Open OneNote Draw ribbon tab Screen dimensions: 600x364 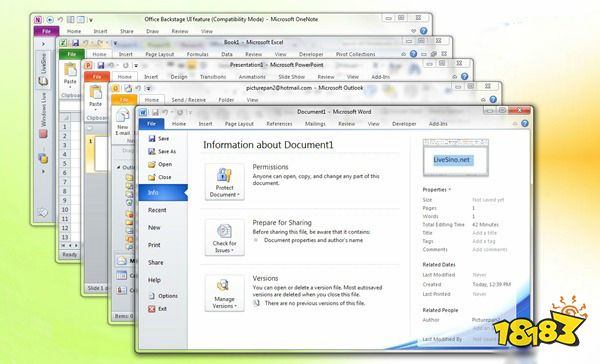152,31
